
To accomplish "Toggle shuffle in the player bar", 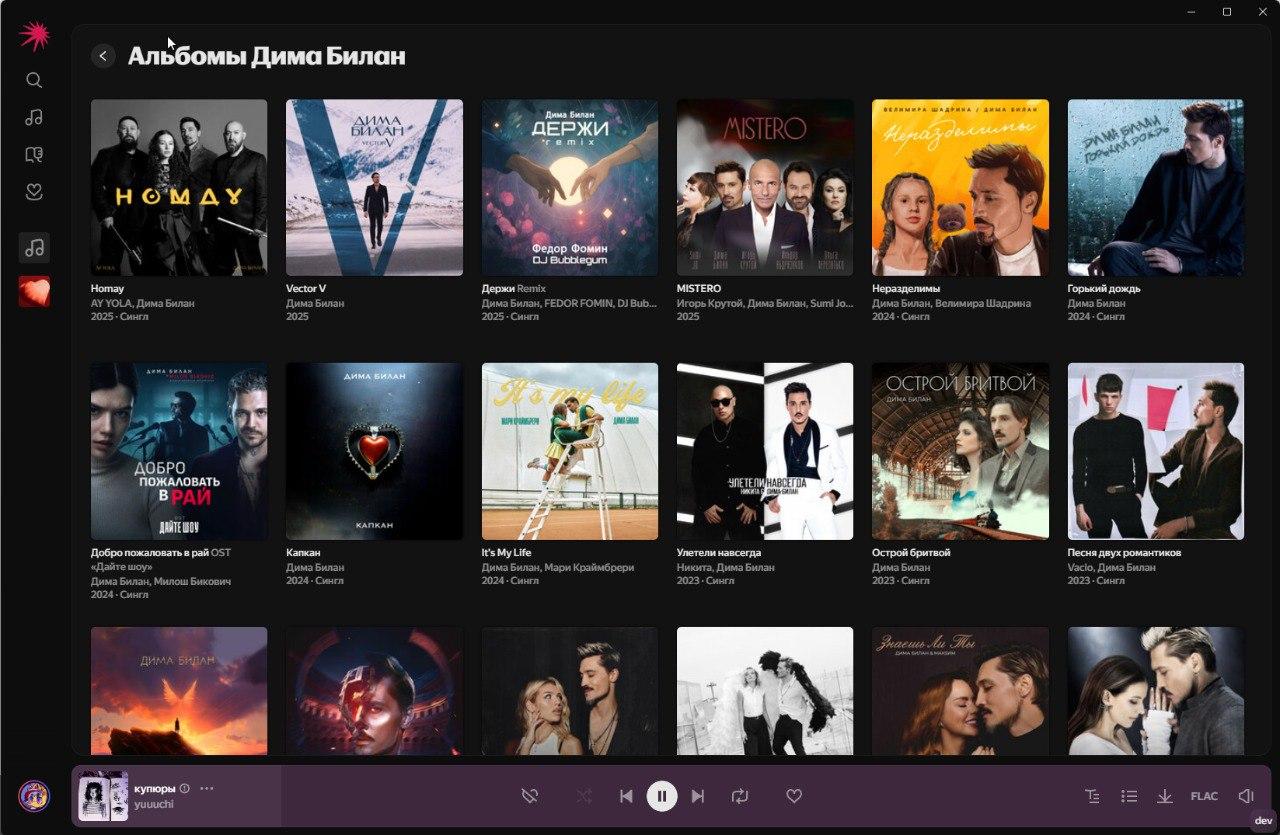I will (584, 796).
